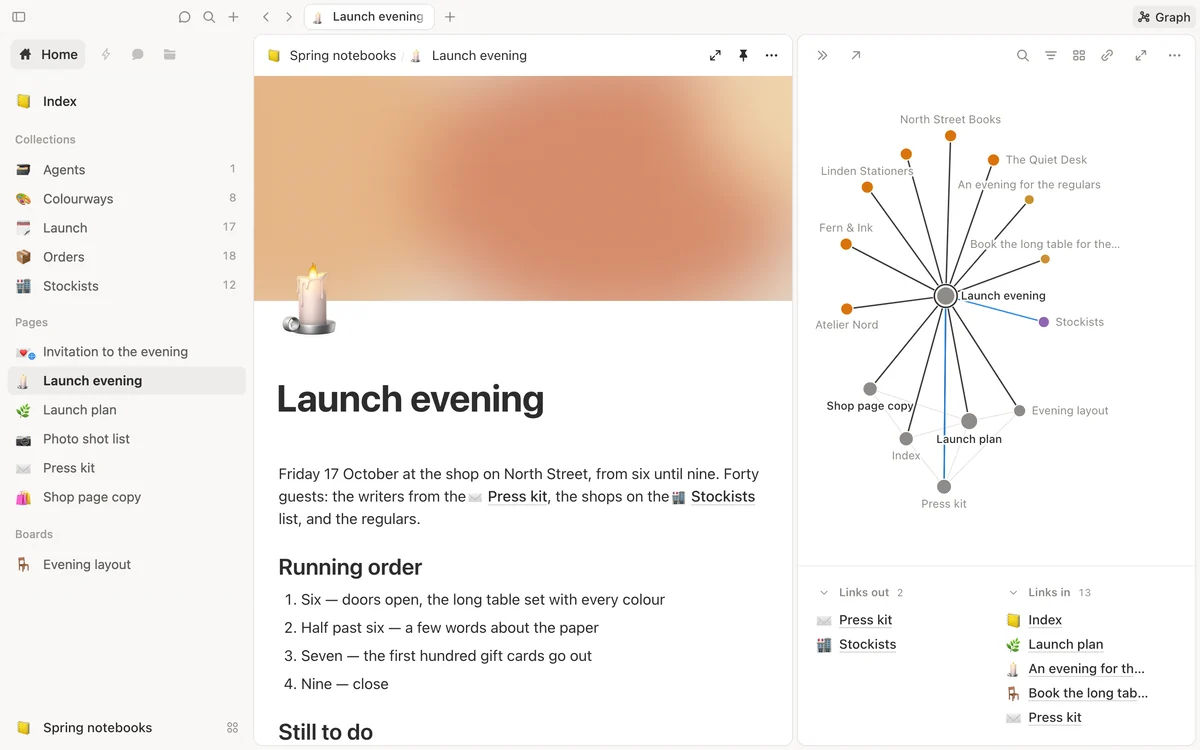1200x750 pixels.
Task: Select the Fern & Ink graph node
Action: 846,244
